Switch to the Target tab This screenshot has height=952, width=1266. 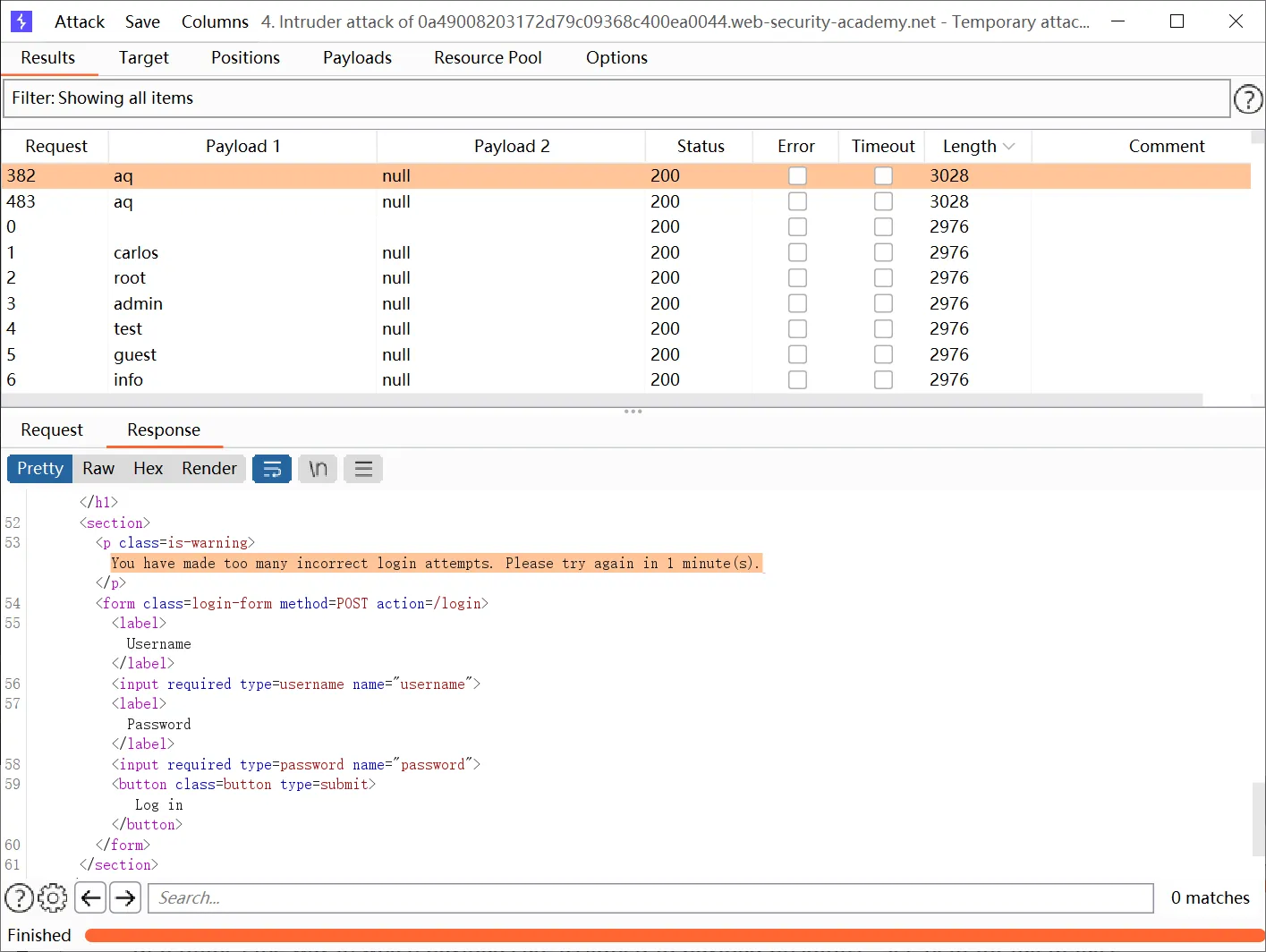click(x=143, y=57)
